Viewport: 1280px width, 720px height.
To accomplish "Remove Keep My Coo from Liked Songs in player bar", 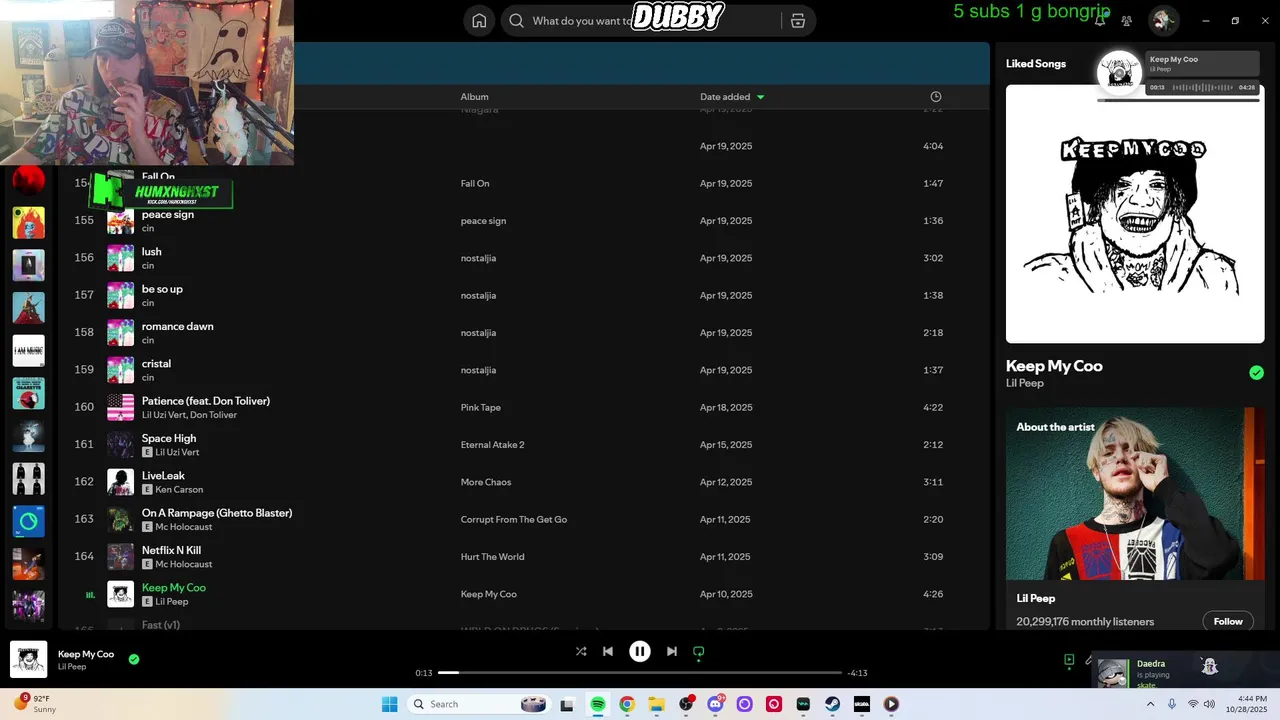I will point(134,659).
